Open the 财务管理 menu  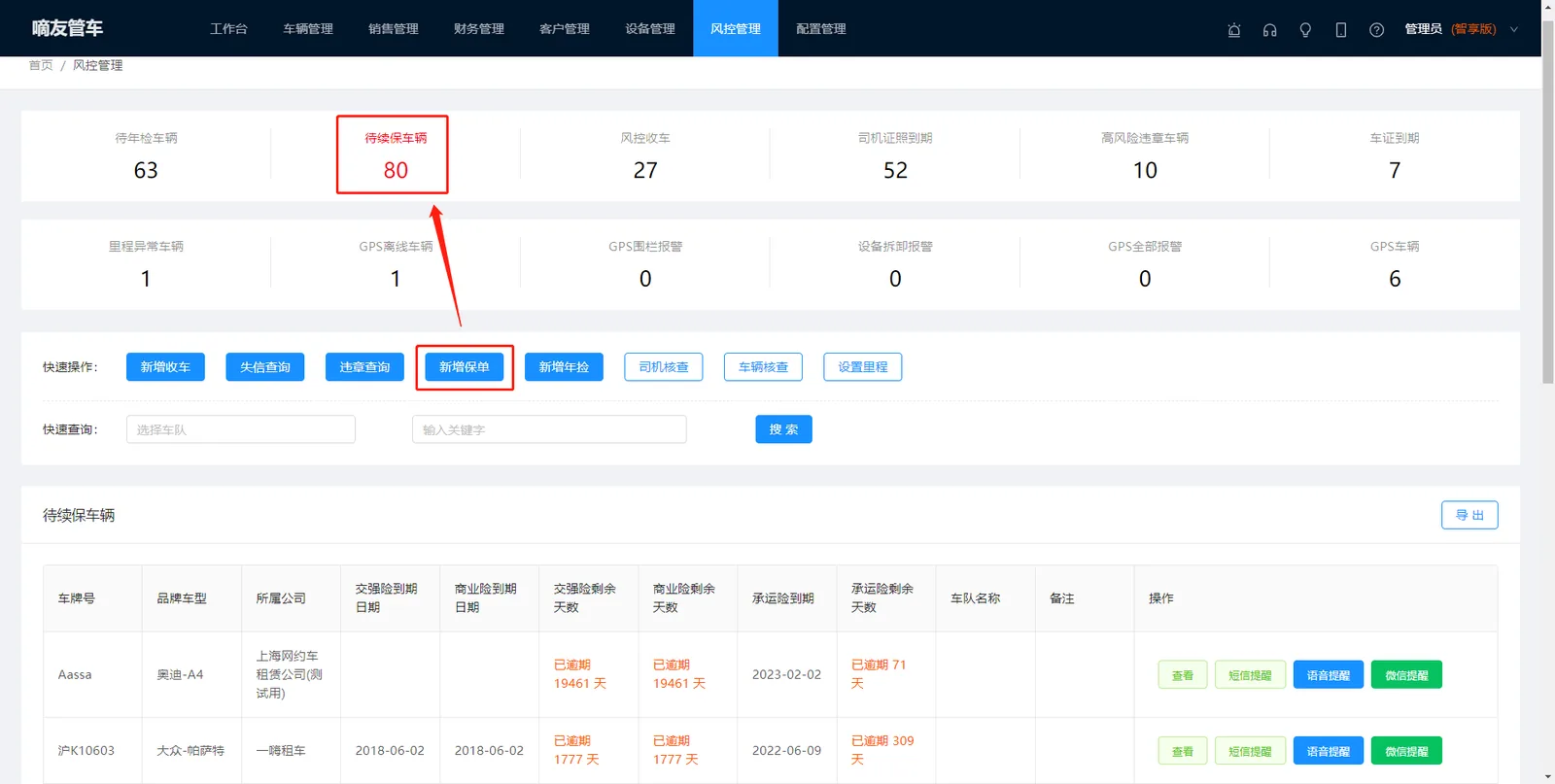point(479,29)
